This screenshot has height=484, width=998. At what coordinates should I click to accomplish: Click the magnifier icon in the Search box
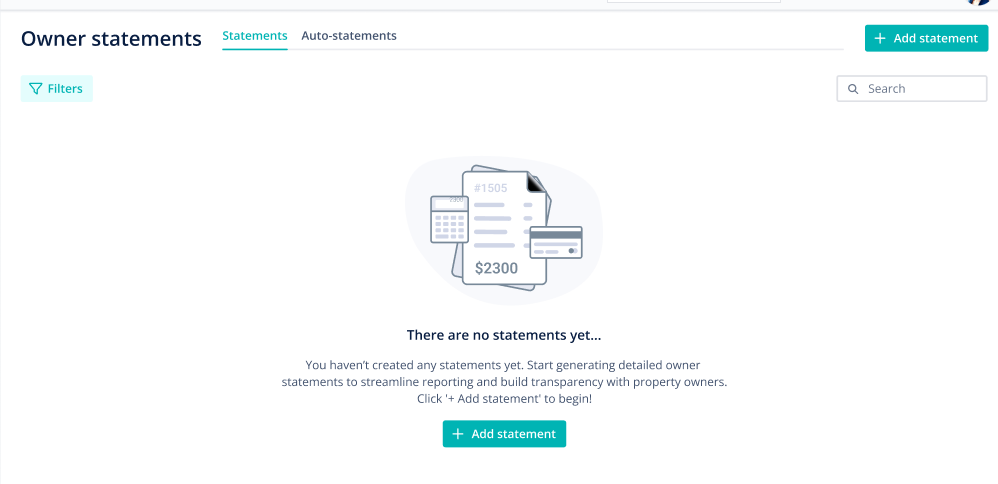coord(853,89)
